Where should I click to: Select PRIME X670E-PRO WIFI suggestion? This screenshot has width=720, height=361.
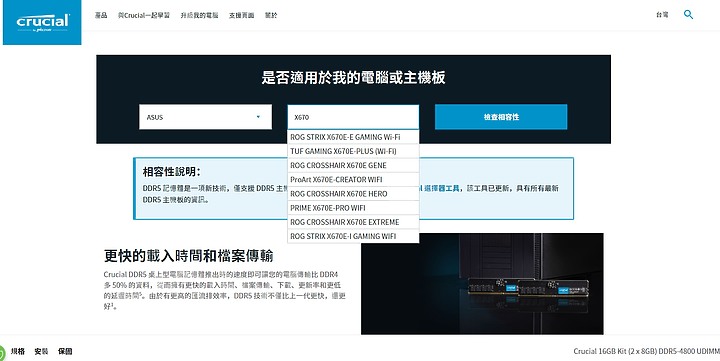click(353, 208)
